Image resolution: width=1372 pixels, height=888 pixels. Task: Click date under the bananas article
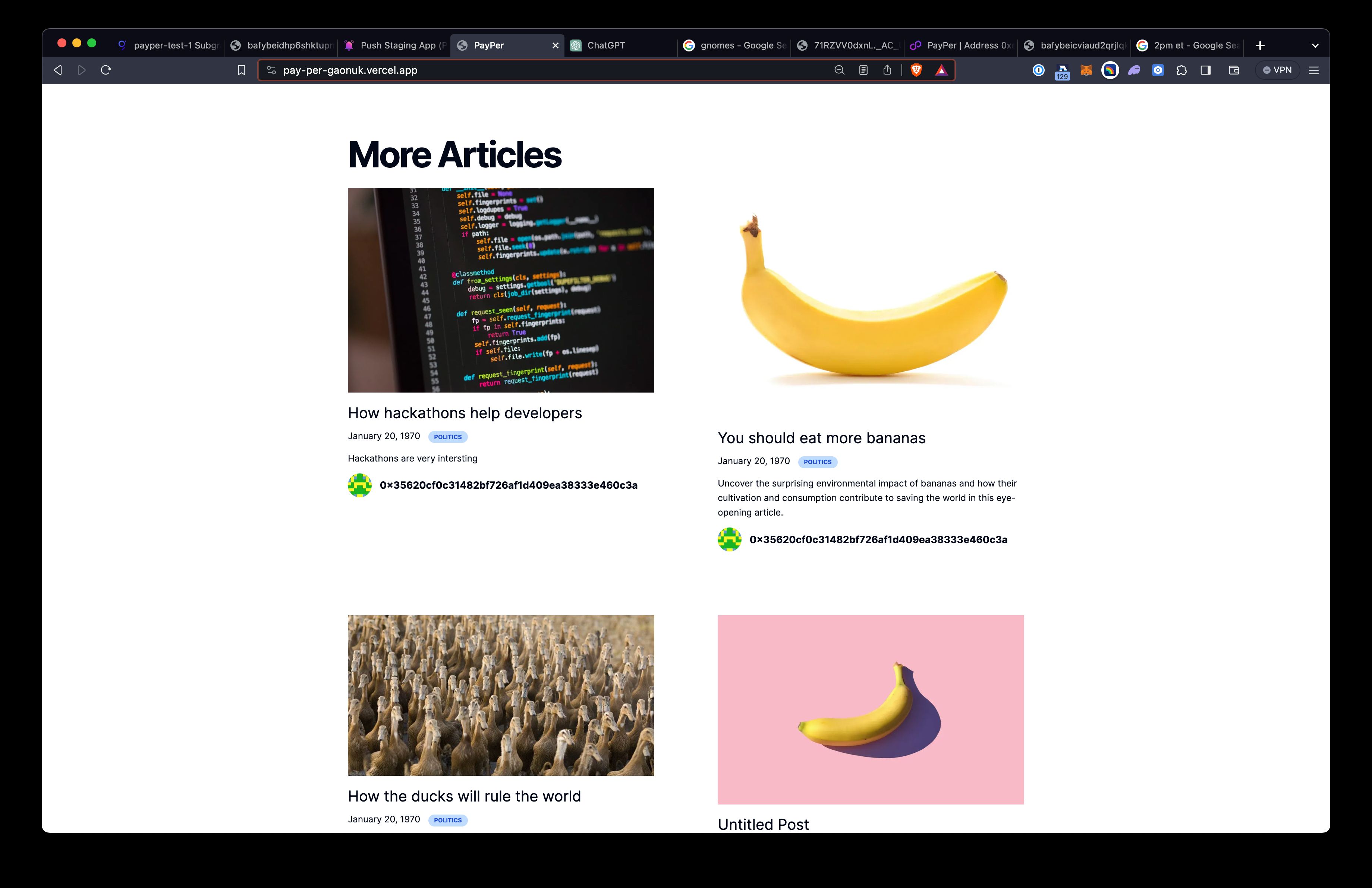click(x=753, y=461)
